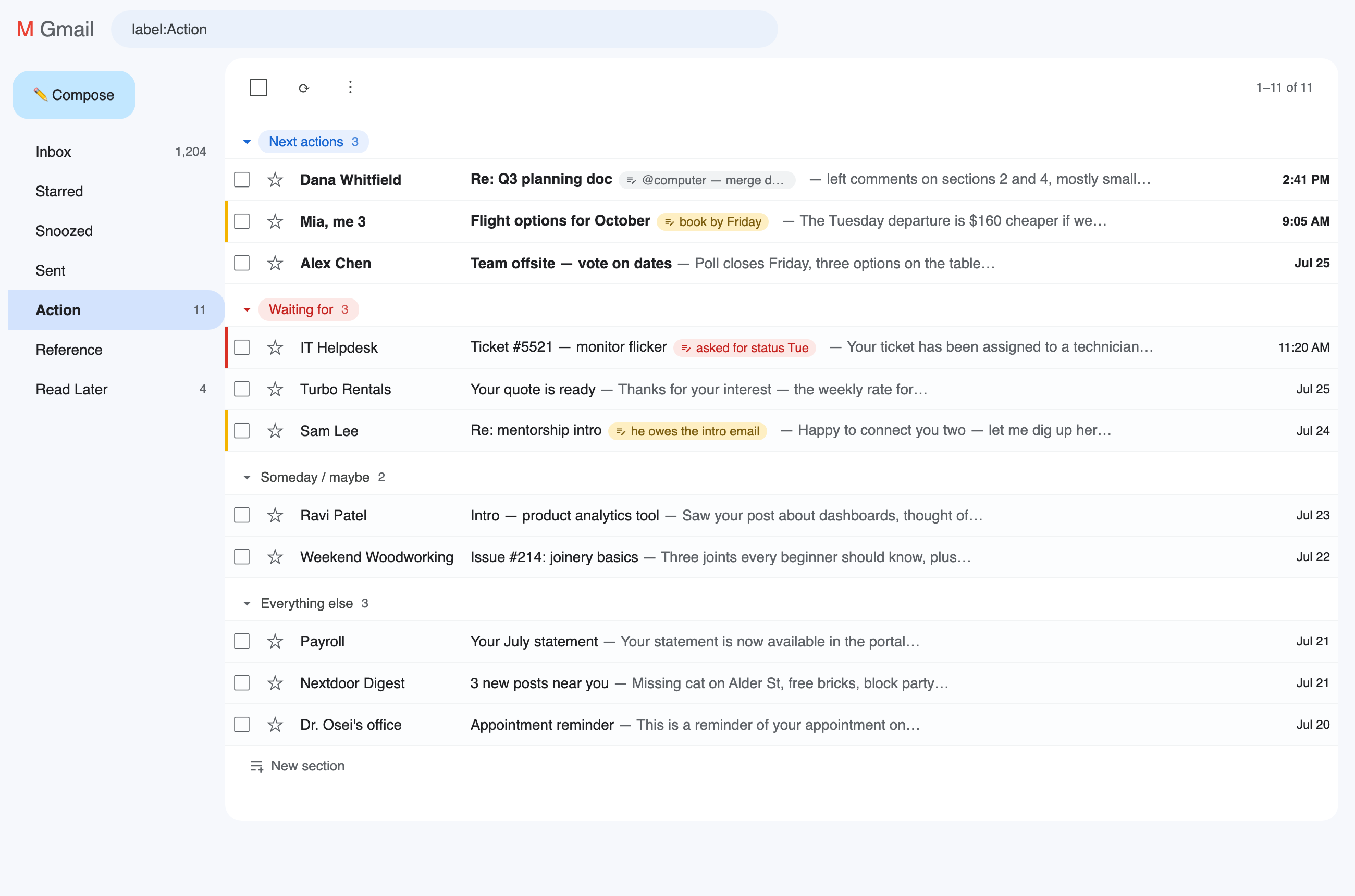Star the Nextdoor Digest email

pyautogui.click(x=275, y=683)
